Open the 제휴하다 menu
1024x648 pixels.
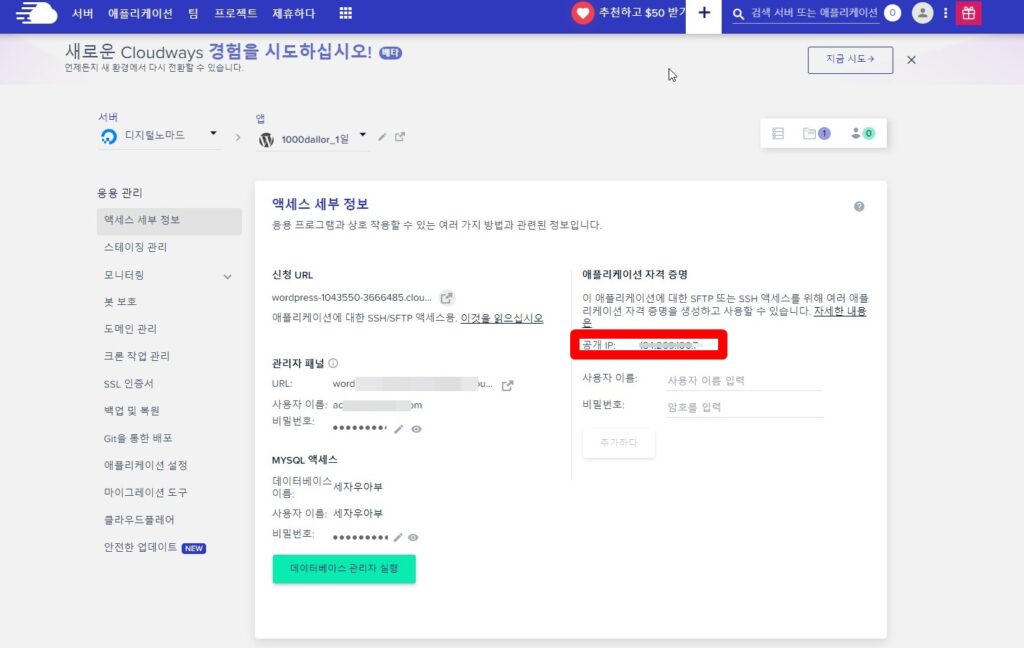(x=293, y=13)
